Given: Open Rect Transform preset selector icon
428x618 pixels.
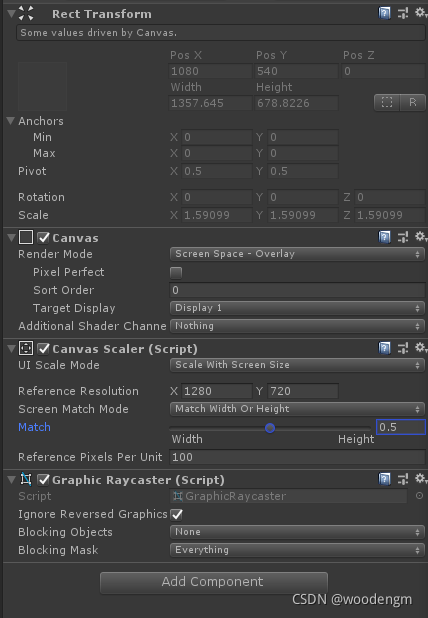Looking at the screenshot, I should coord(403,13).
